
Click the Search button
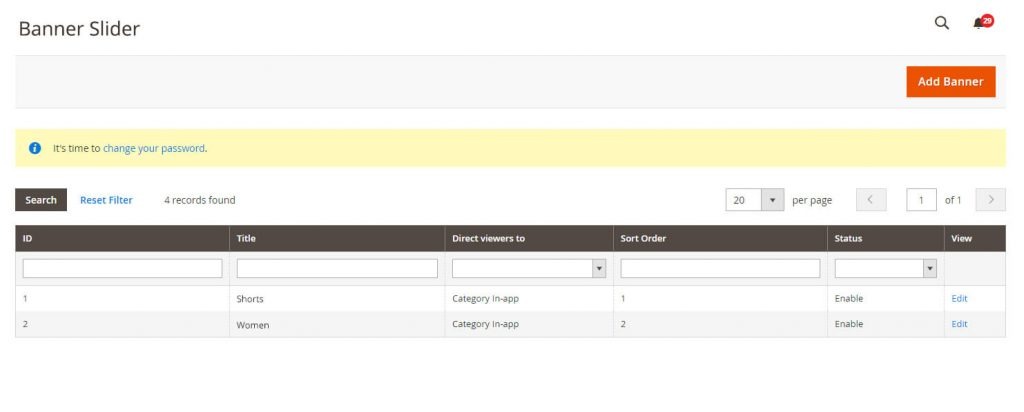(41, 200)
